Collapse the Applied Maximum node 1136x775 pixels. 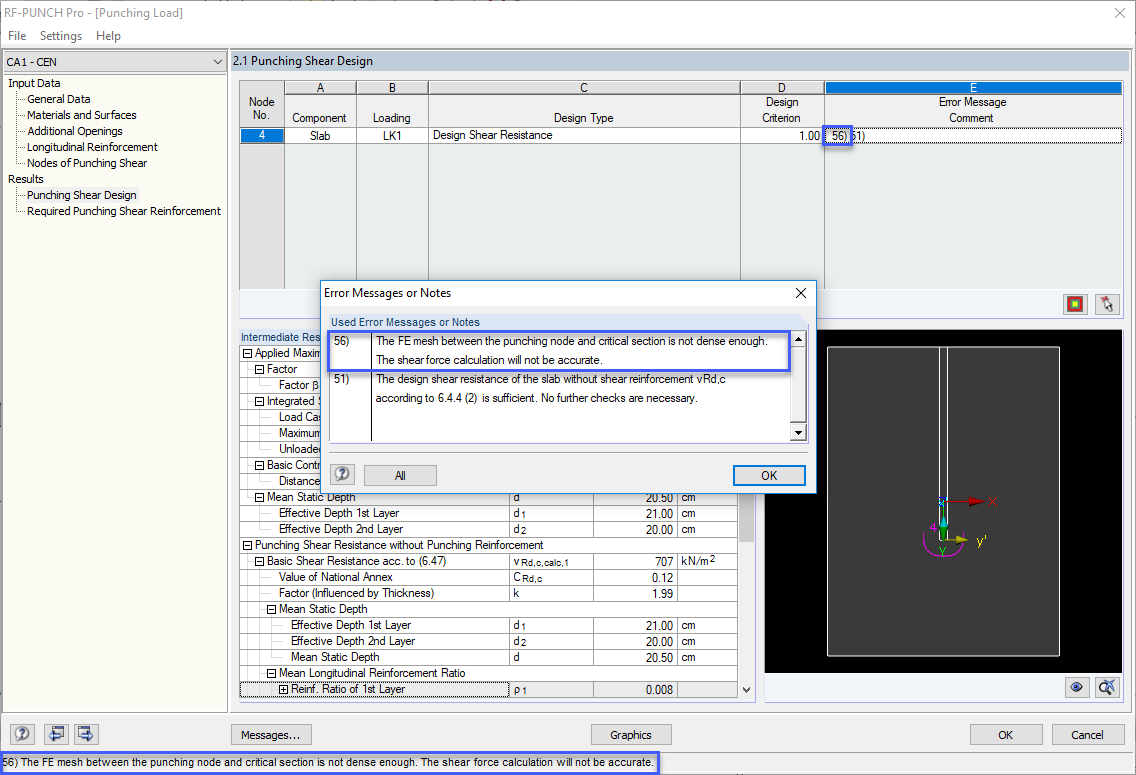(247, 353)
